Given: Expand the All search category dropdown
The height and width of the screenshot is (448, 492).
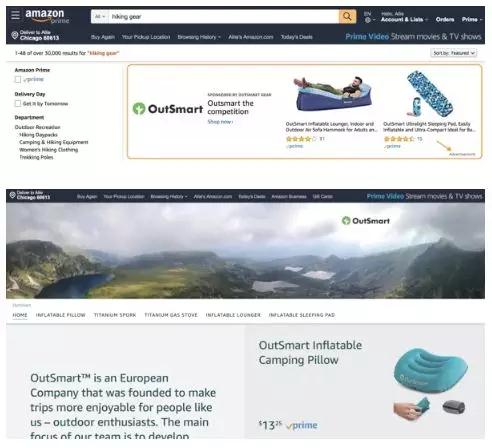Looking at the screenshot, I should pos(100,16).
